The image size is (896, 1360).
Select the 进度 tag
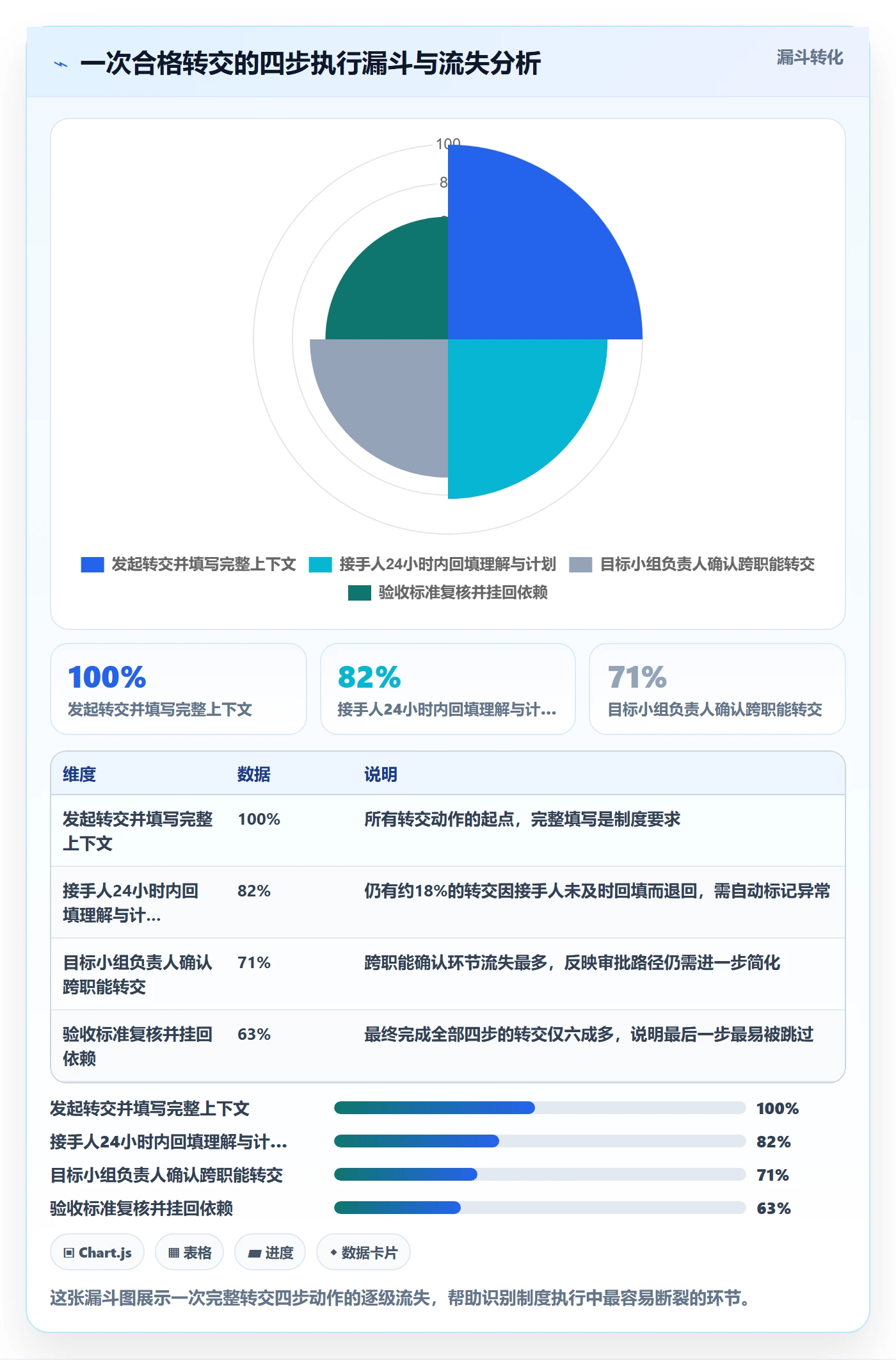point(270,1252)
